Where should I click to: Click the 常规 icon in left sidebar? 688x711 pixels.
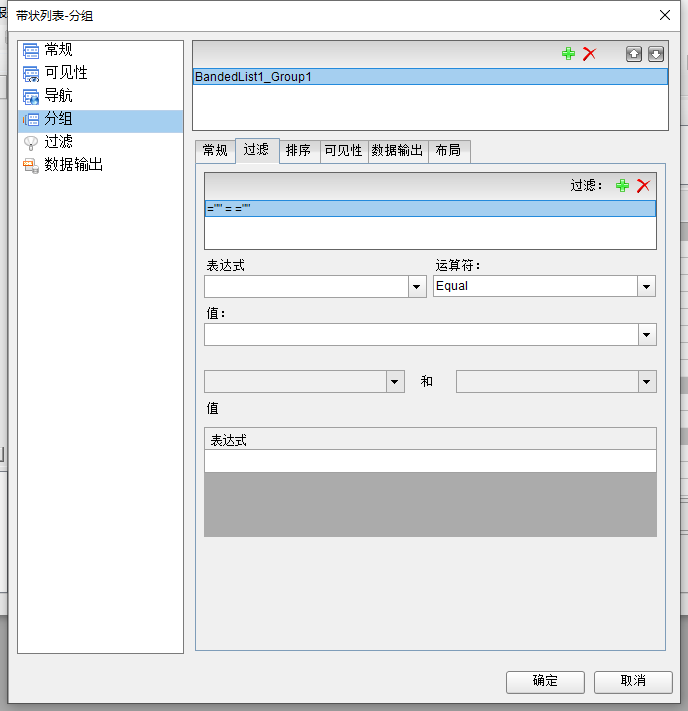pyautogui.click(x=31, y=51)
